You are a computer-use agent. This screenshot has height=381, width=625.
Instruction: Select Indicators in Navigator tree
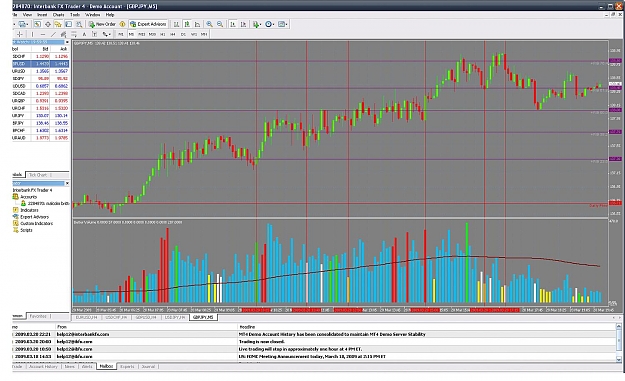pos(29,210)
